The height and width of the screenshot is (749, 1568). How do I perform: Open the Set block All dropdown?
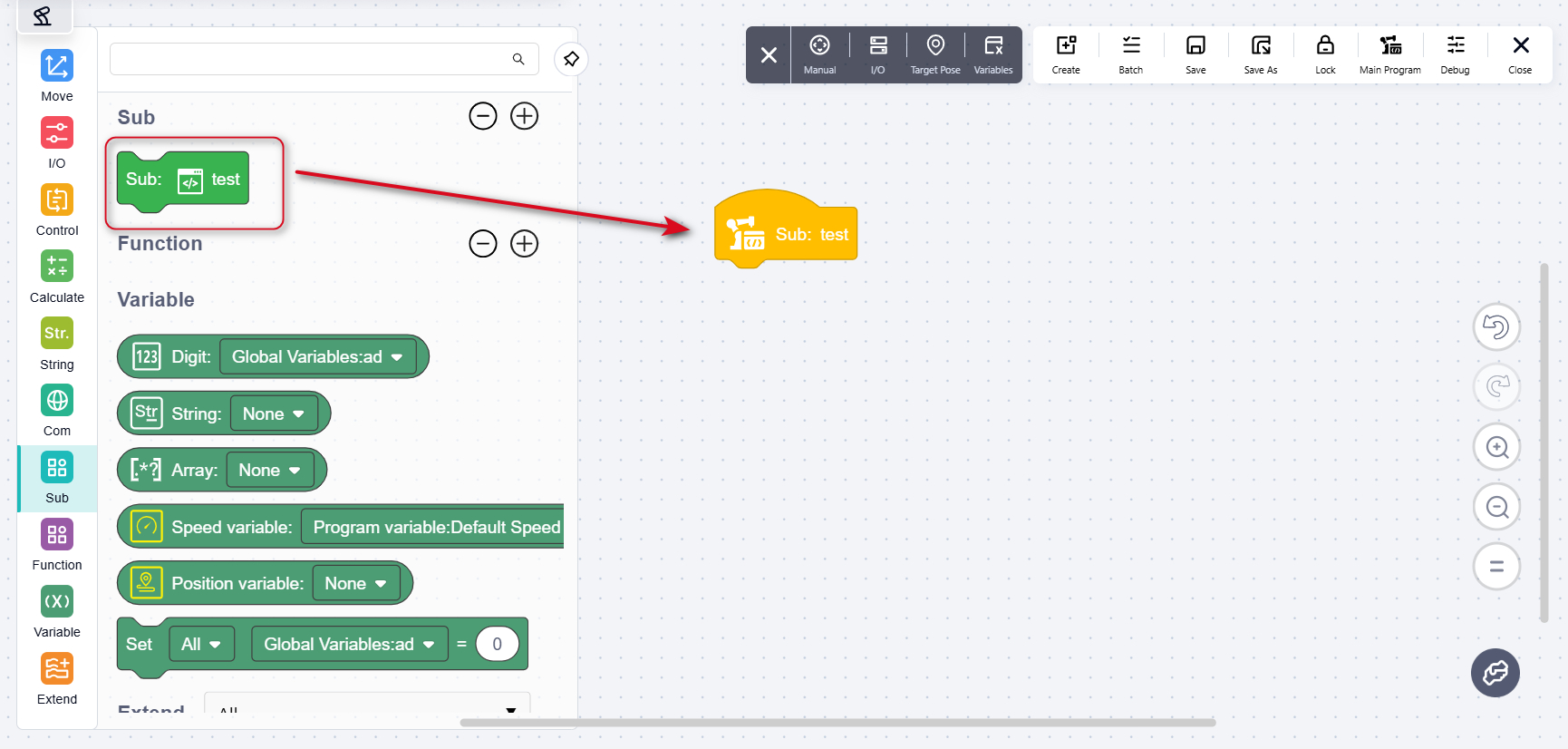pyautogui.click(x=201, y=644)
